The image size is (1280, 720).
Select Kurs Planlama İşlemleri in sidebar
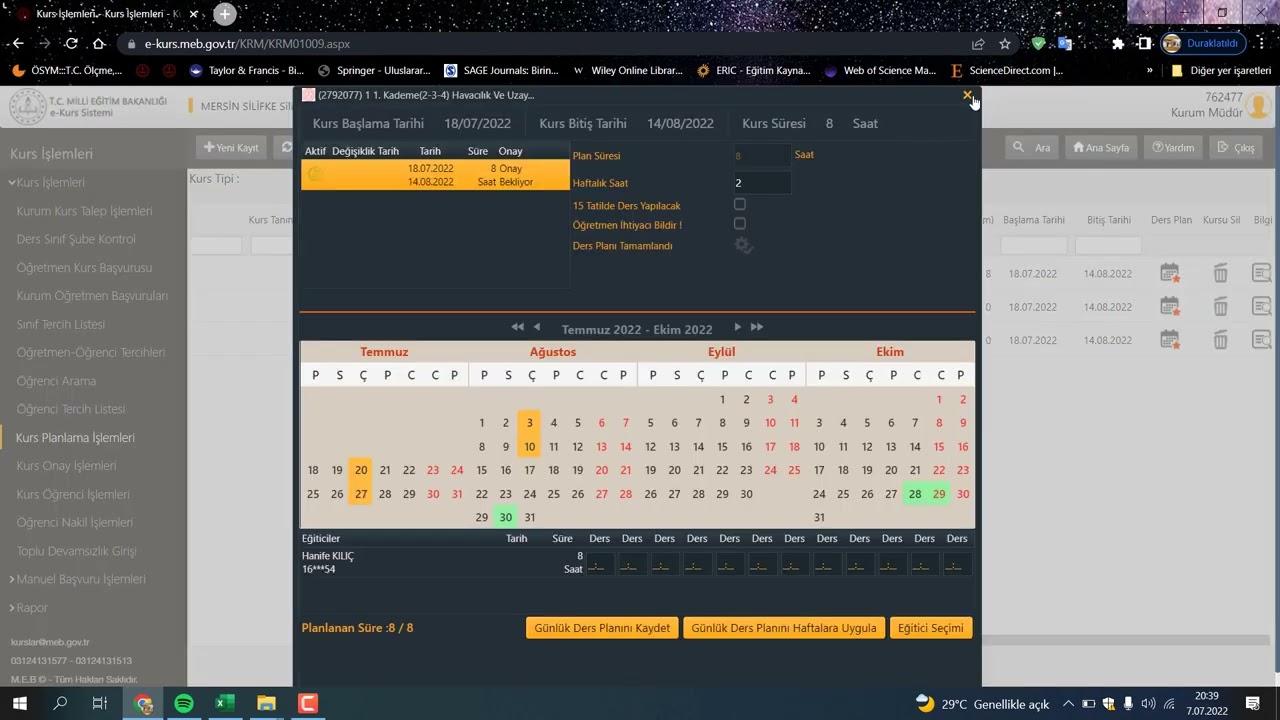coord(75,437)
